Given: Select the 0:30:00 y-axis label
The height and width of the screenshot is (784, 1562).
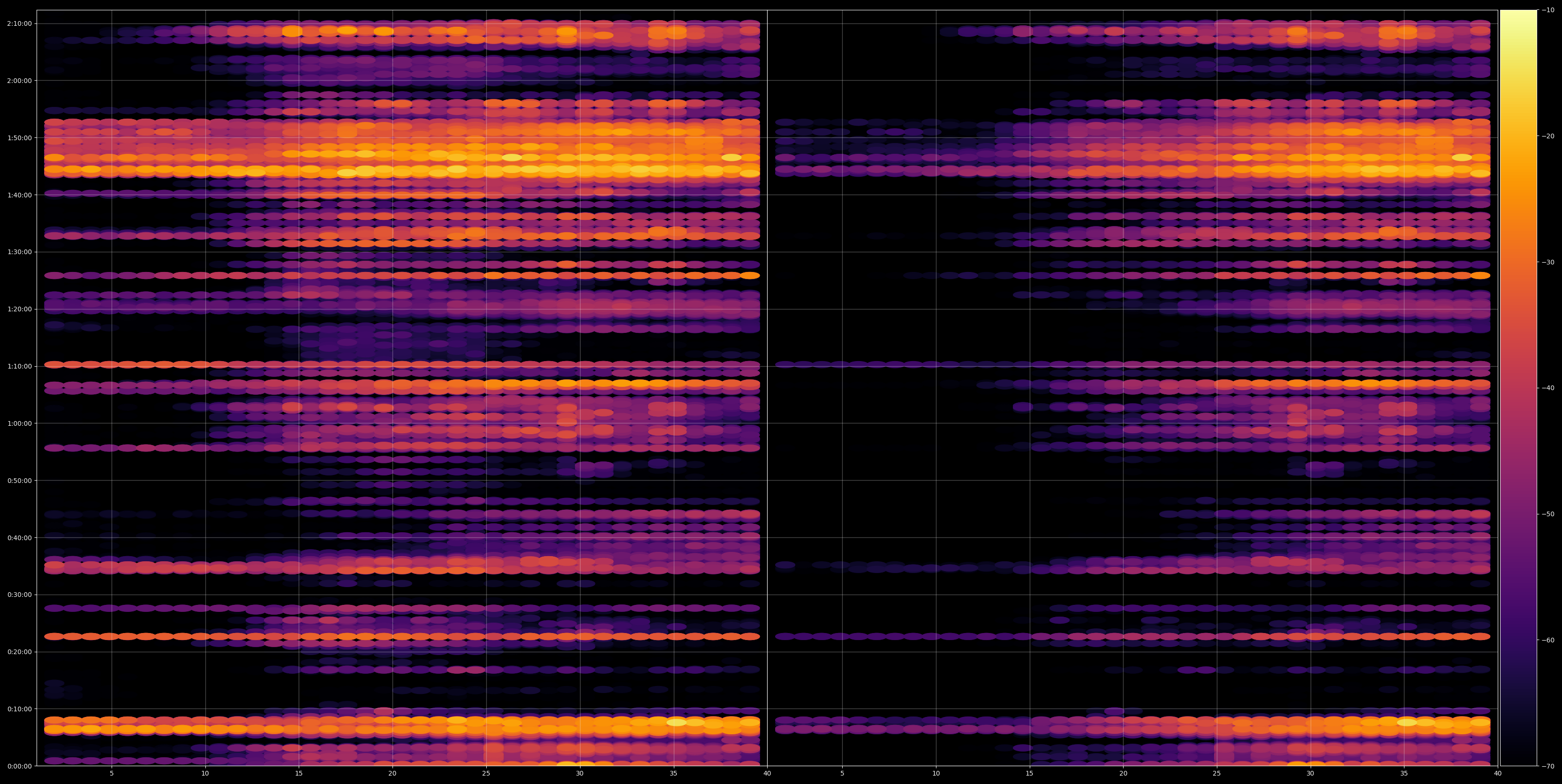Looking at the screenshot, I should 19,594.
